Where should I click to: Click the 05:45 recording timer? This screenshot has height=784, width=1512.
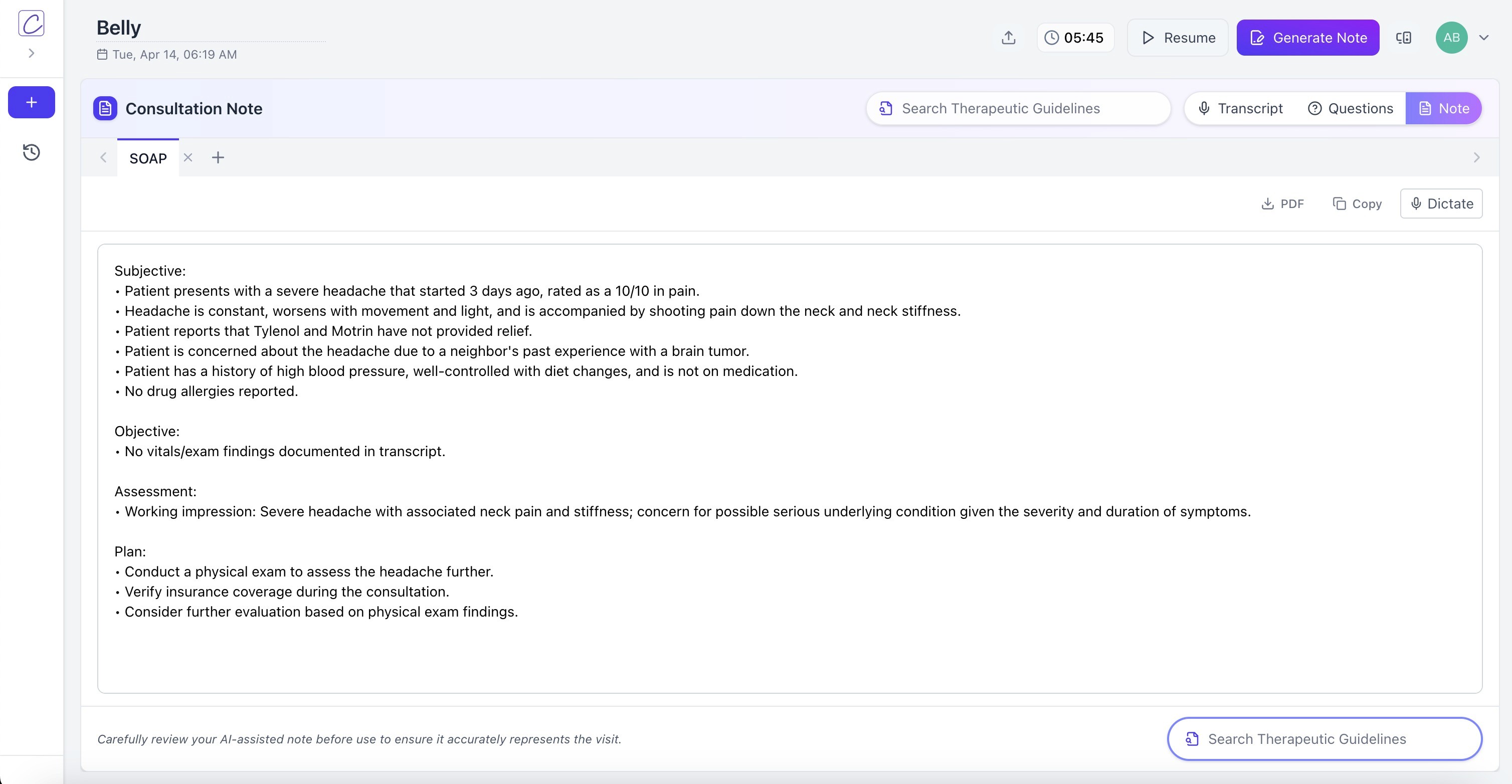(x=1075, y=38)
